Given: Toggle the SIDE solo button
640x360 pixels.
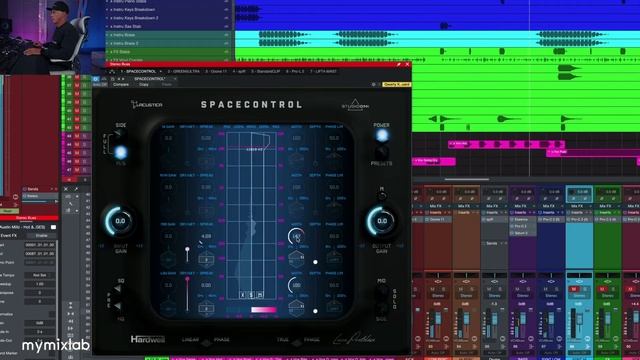Looking at the screenshot, I should tap(382, 307).
